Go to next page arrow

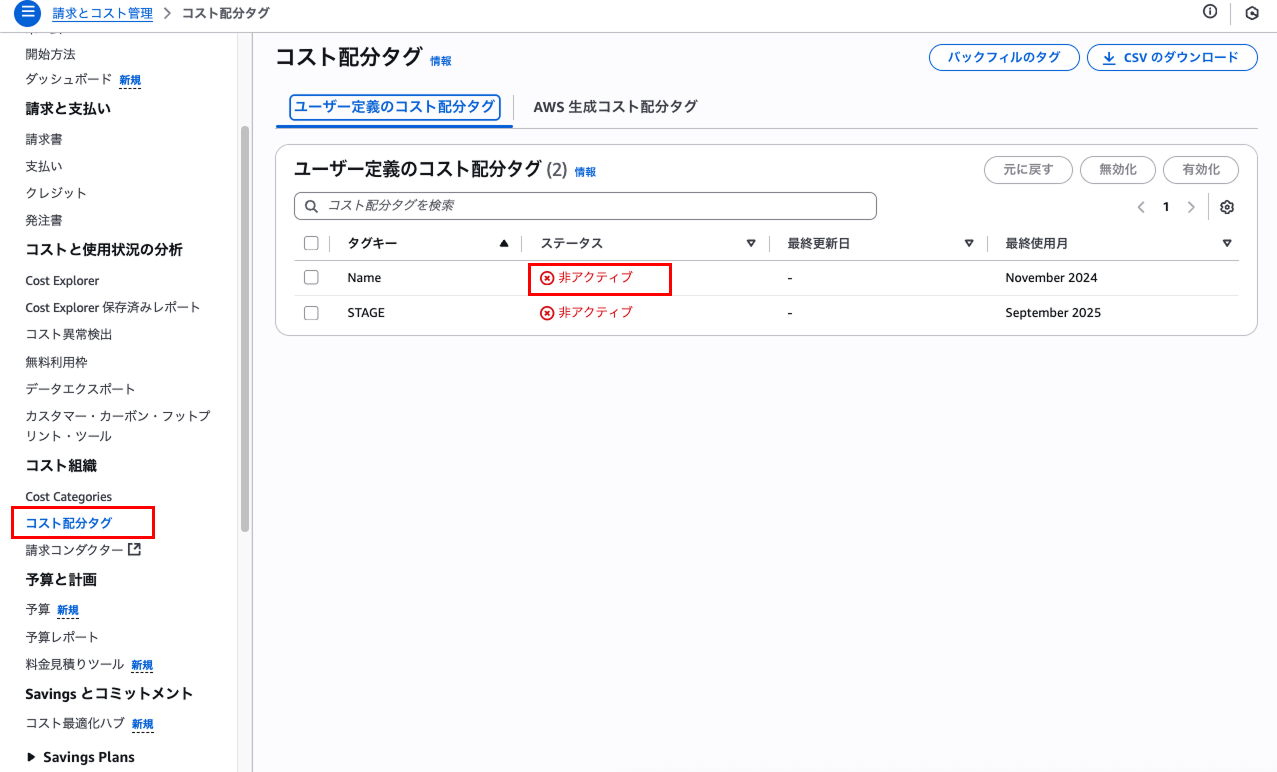[1190, 207]
